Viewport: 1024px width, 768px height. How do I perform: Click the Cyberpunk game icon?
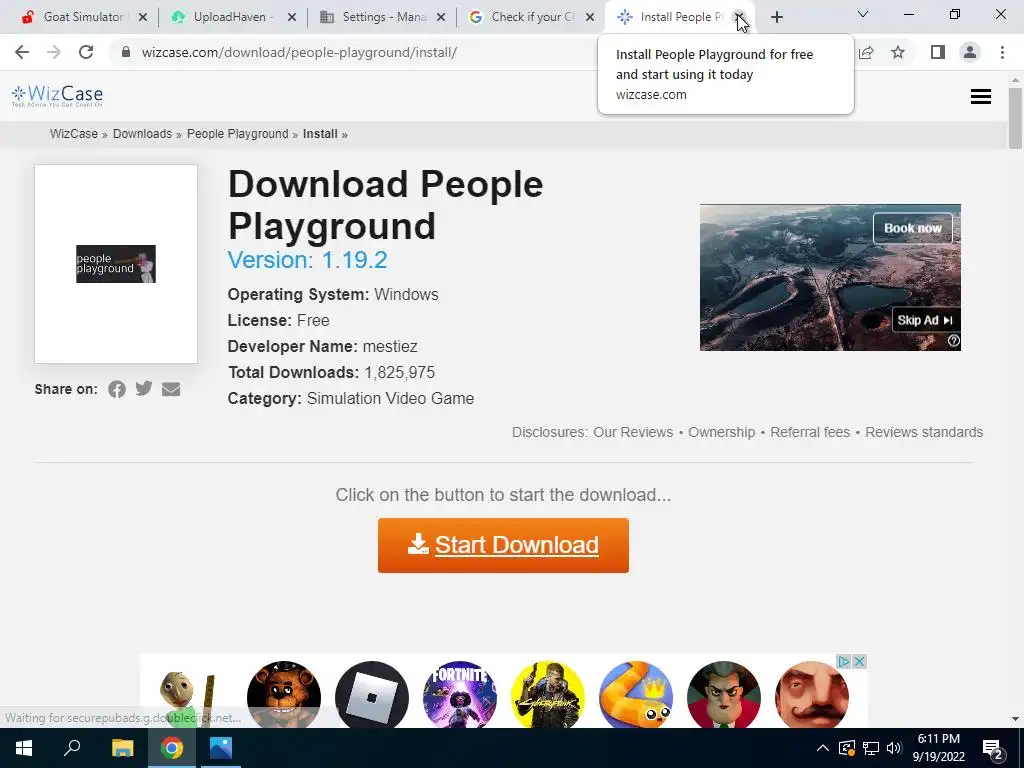tap(547, 695)
